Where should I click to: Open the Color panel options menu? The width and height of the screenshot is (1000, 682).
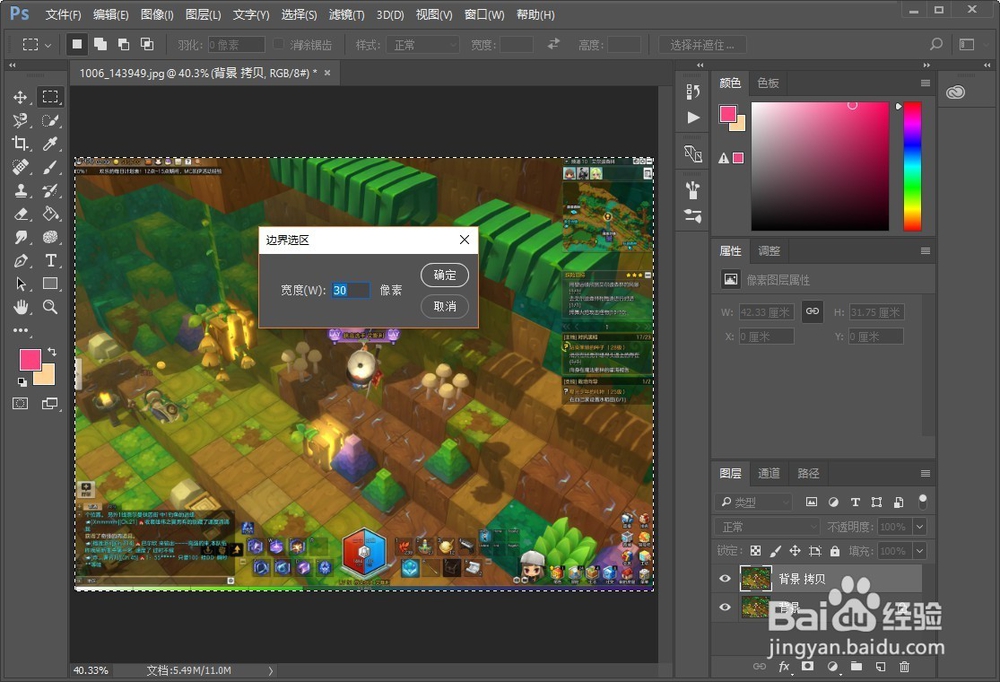925,83
